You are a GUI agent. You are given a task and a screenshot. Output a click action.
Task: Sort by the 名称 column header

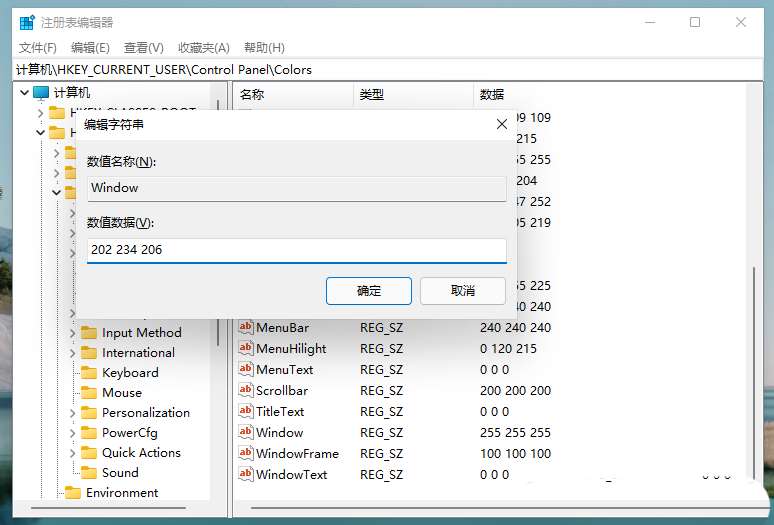click(x=290, y=95)
